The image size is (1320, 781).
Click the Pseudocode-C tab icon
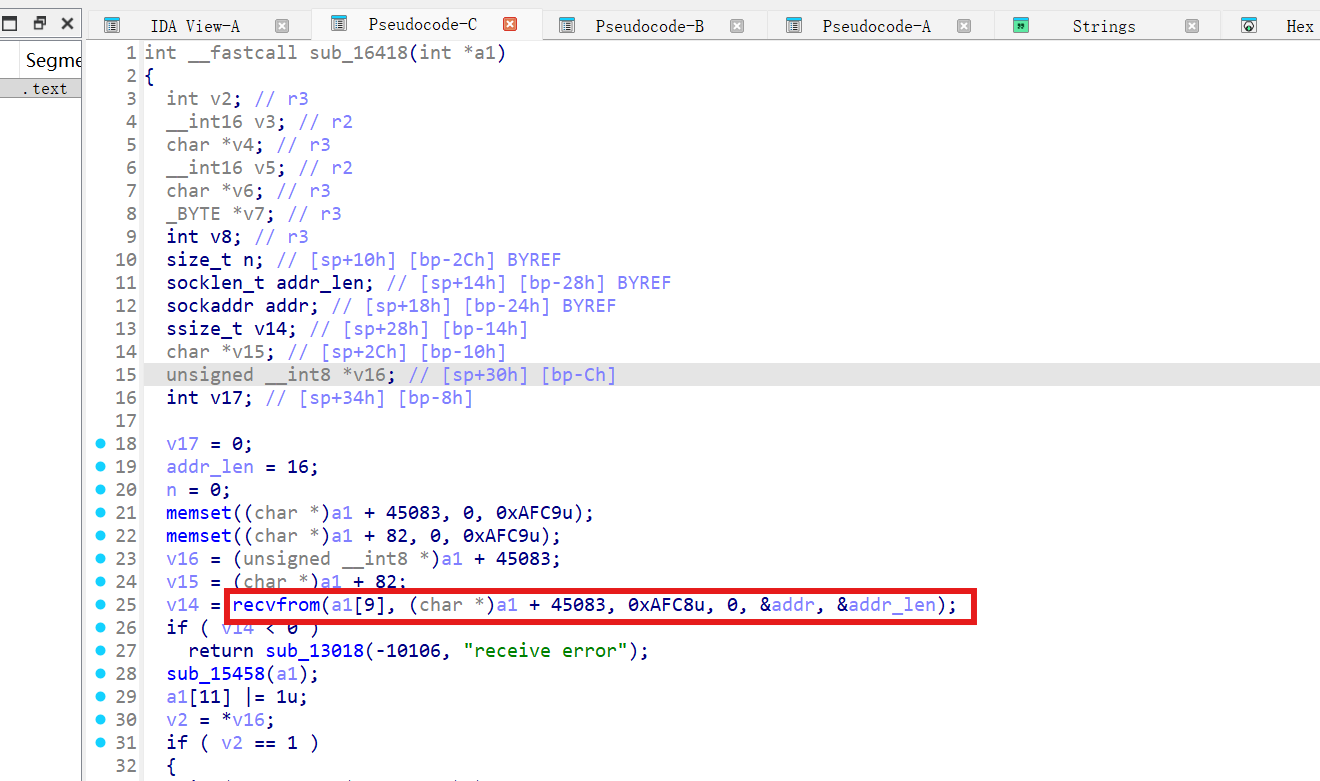click(338, 24)
